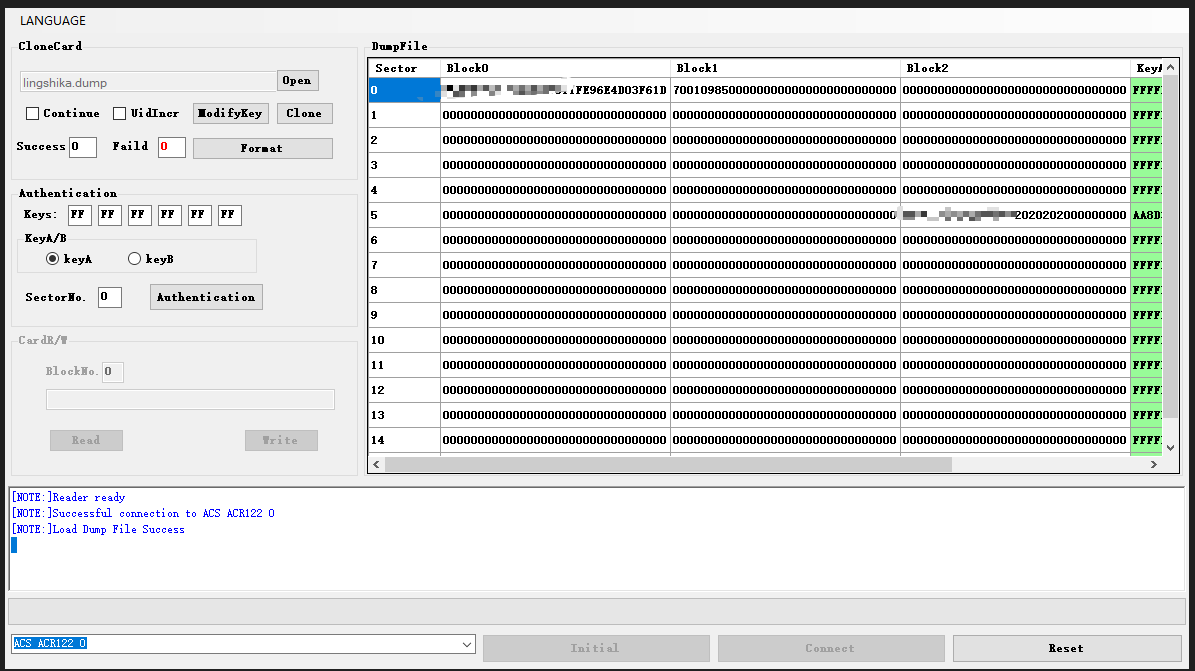The image size is (1195, 671).
Task: Click the down arrow of vertical scrollbar
Action: pyautogui.click(x=1172, y=446)
